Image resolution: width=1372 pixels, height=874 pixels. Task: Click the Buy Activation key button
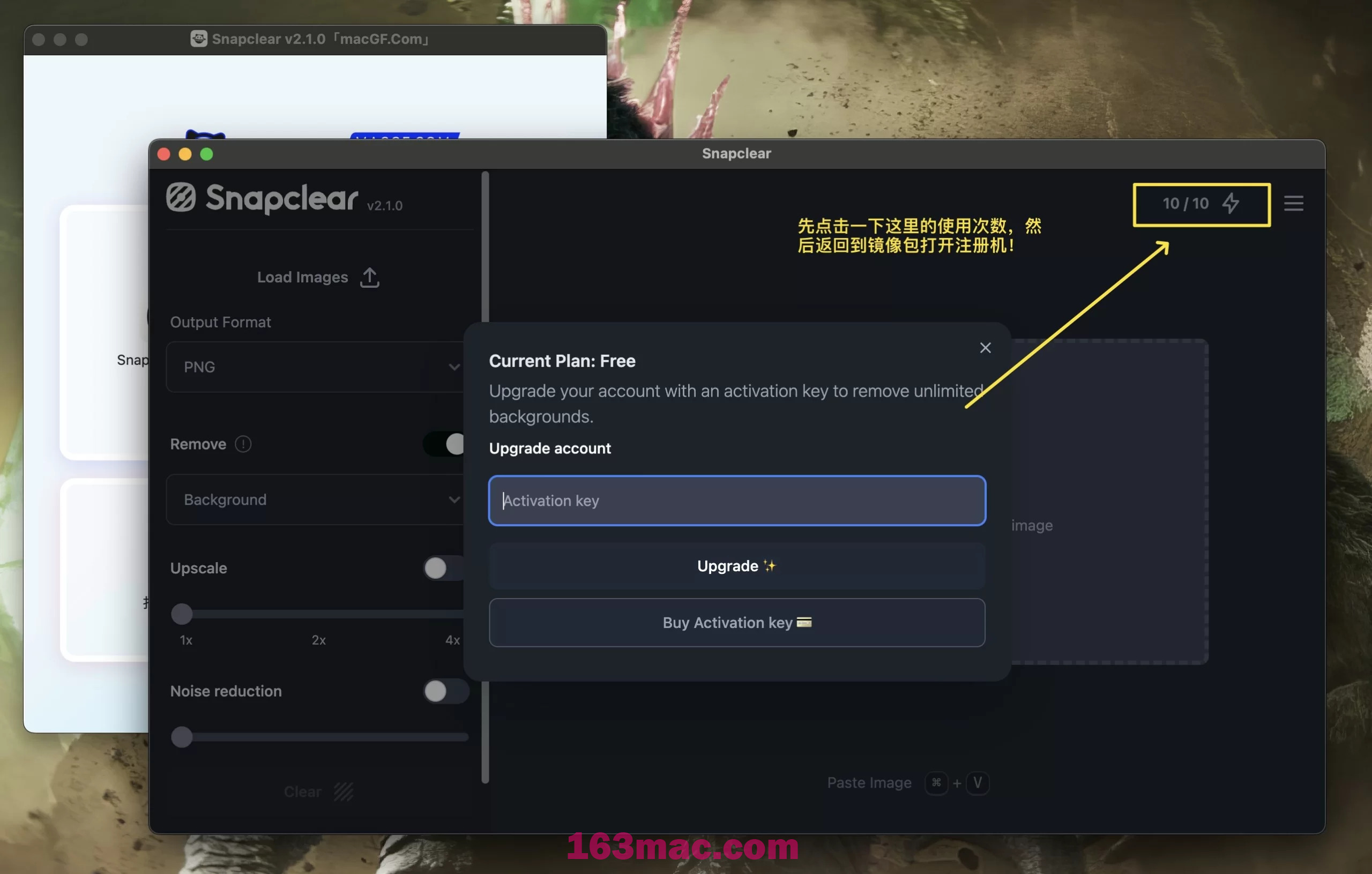737,622
